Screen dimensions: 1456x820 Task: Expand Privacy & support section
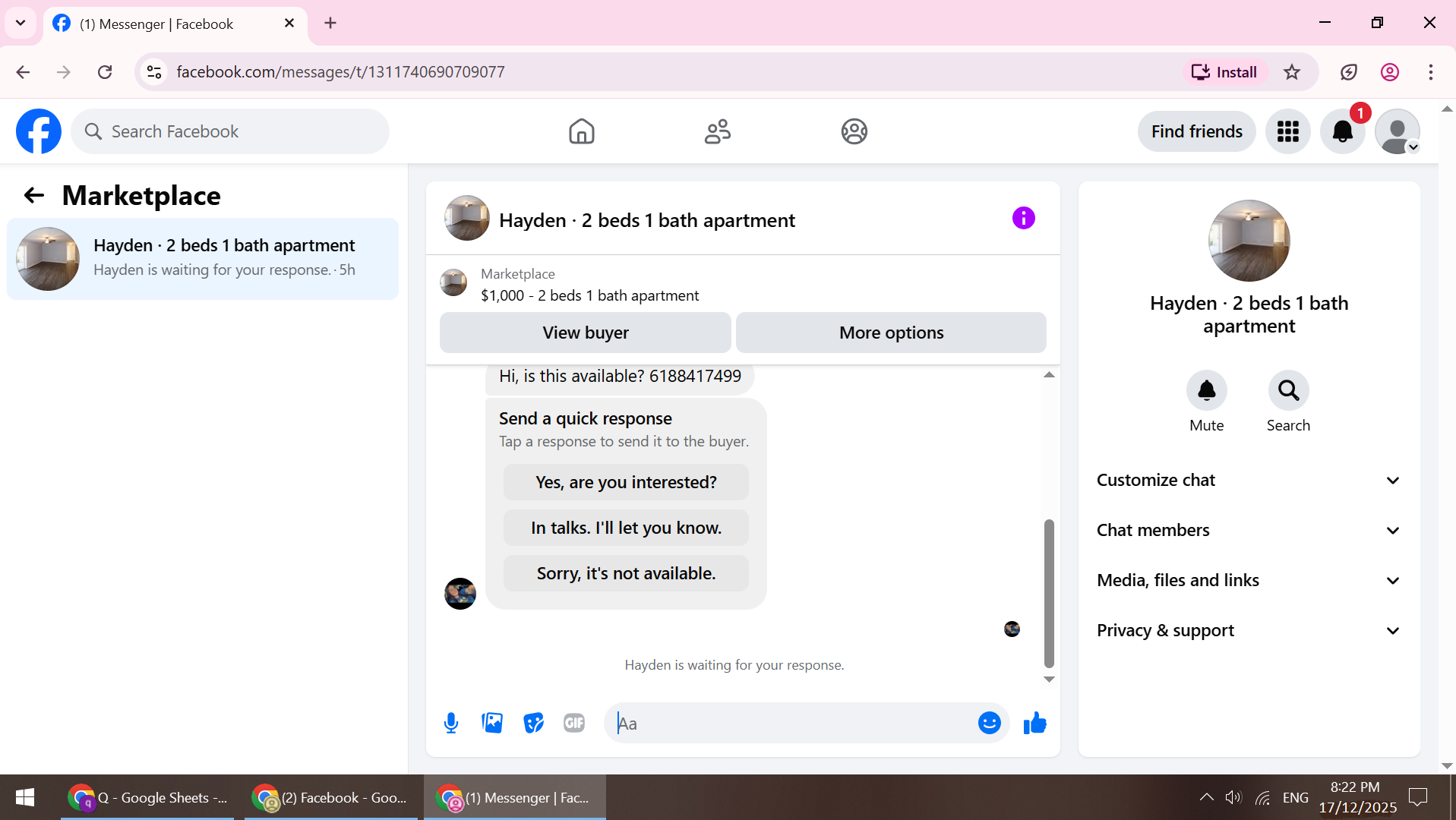[1249, 630]
